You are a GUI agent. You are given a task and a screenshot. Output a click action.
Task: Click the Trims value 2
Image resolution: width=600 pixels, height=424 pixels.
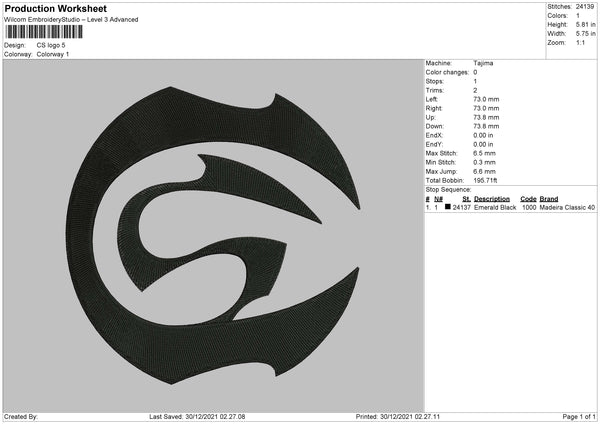(475, 90)
